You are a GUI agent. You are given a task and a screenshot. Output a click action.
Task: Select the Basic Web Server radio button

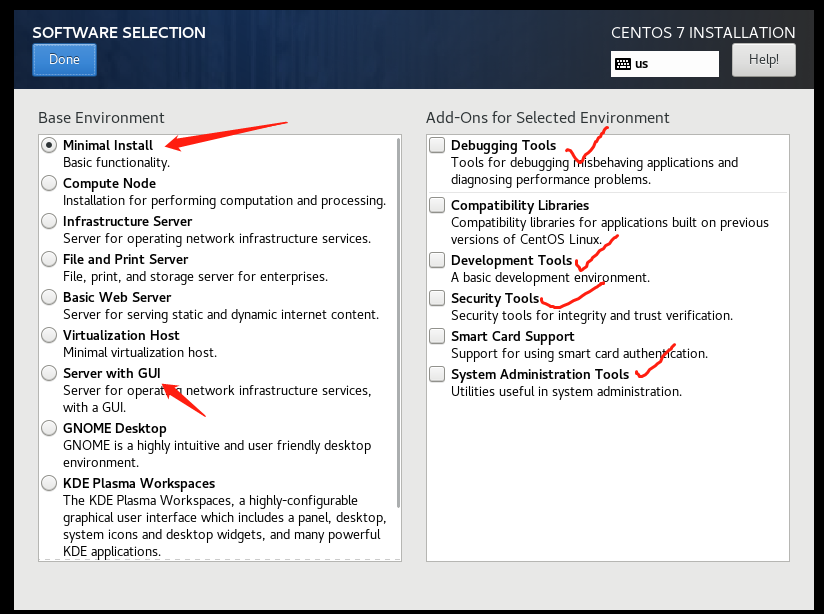[49, 297]
